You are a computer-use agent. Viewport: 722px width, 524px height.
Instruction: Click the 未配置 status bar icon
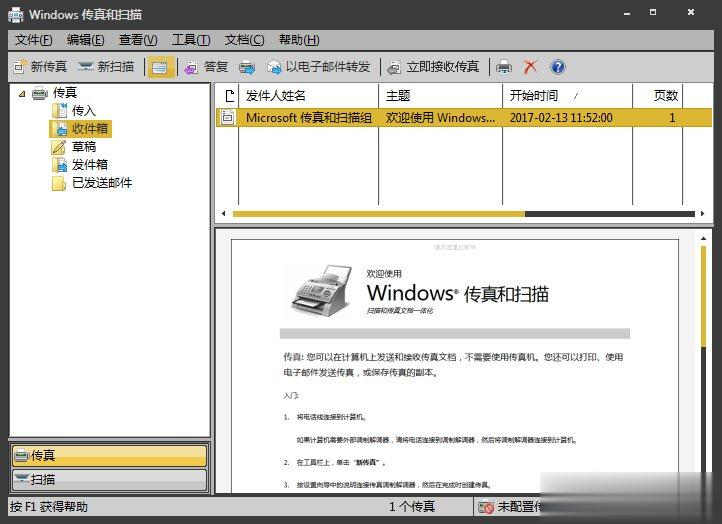point(486,507)
